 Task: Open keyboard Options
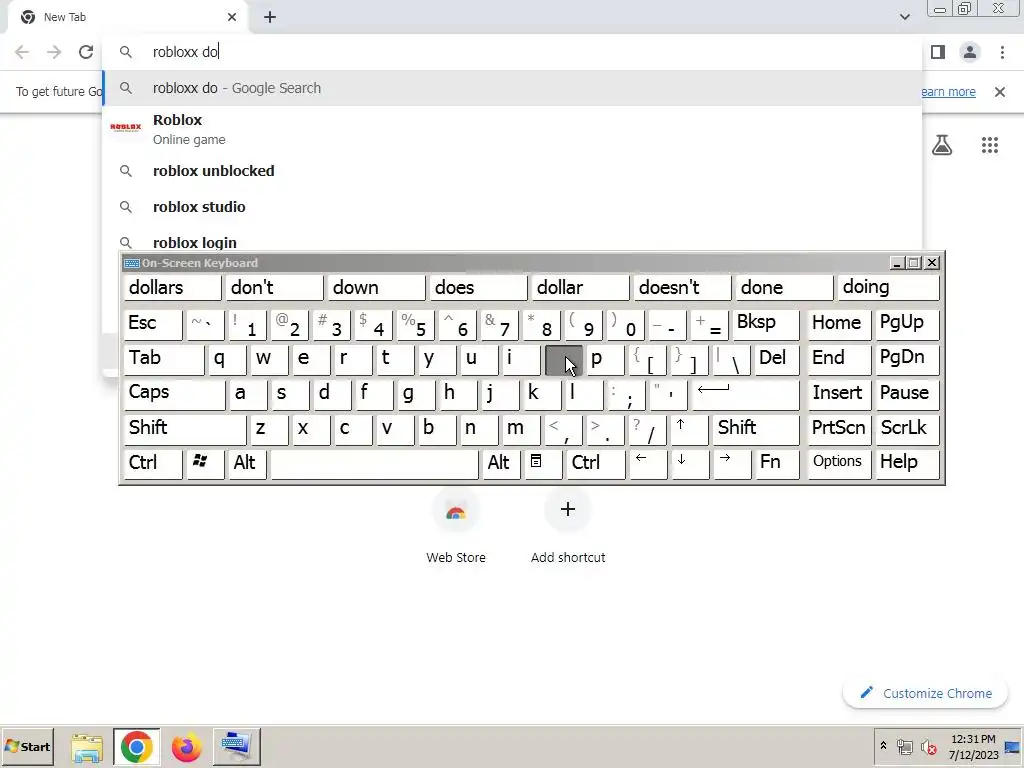839,464
